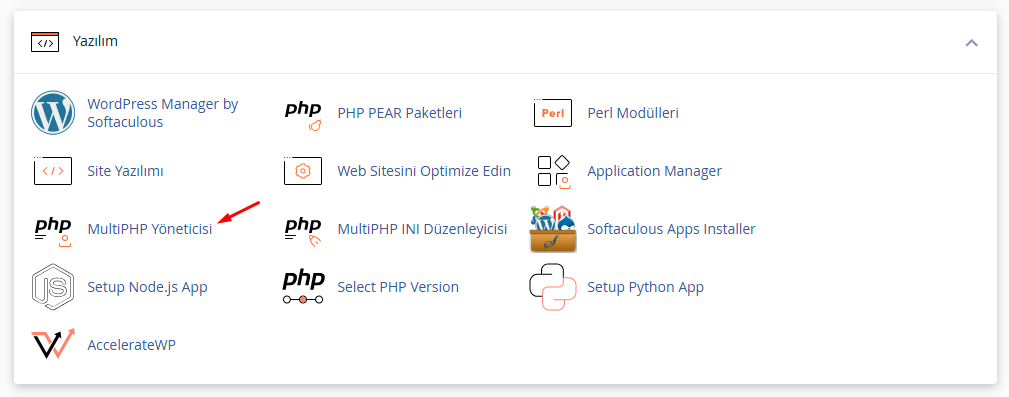This screenshot has width=1009, height=397.
Task: Click the WordPress logo icon
Action: pos(53,113)
